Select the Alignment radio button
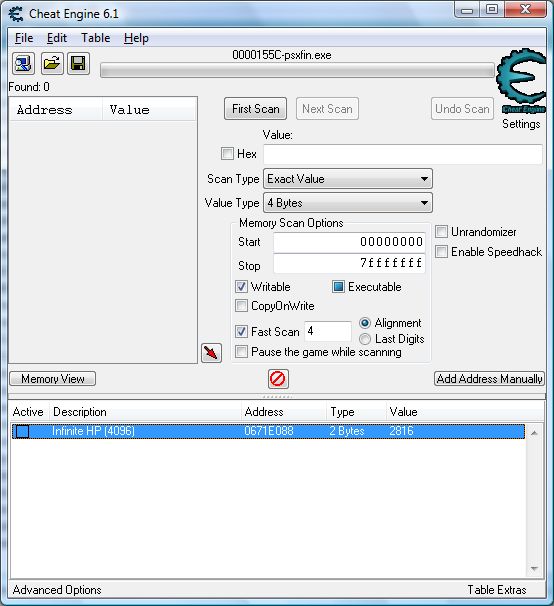554x606 pixels. pos(365,323)
